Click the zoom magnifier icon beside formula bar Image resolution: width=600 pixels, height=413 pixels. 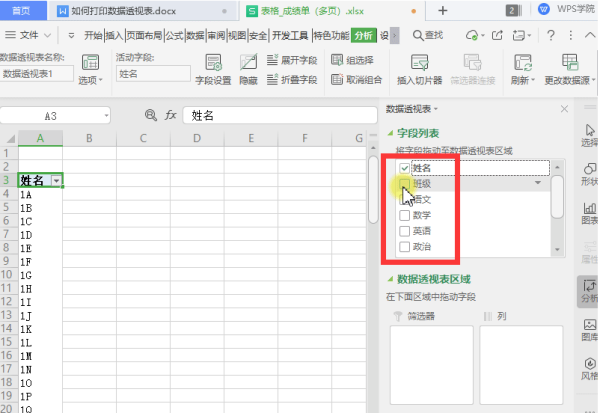point(151,115)
